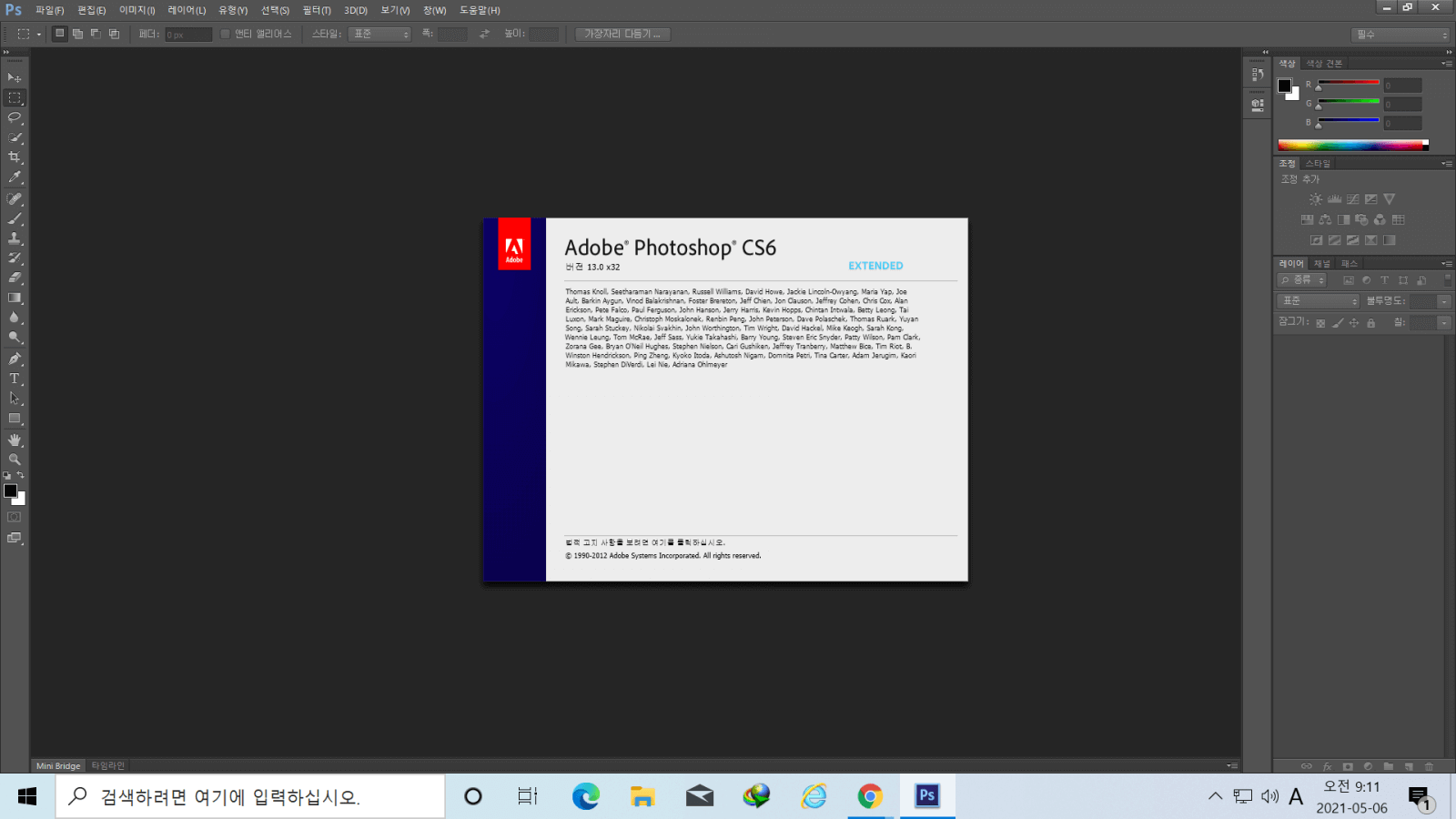Open the Image menu (이미지)
The width and height of the screenshot is (1456, 819).
[136, 10]
